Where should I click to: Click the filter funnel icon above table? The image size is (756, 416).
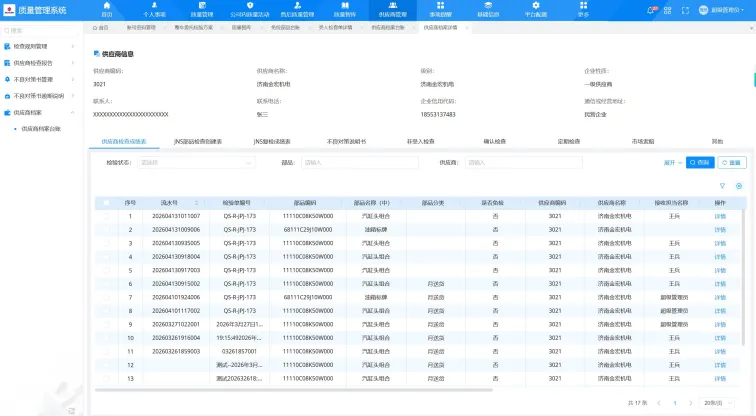pyautogui.click(x=723, y=186)
